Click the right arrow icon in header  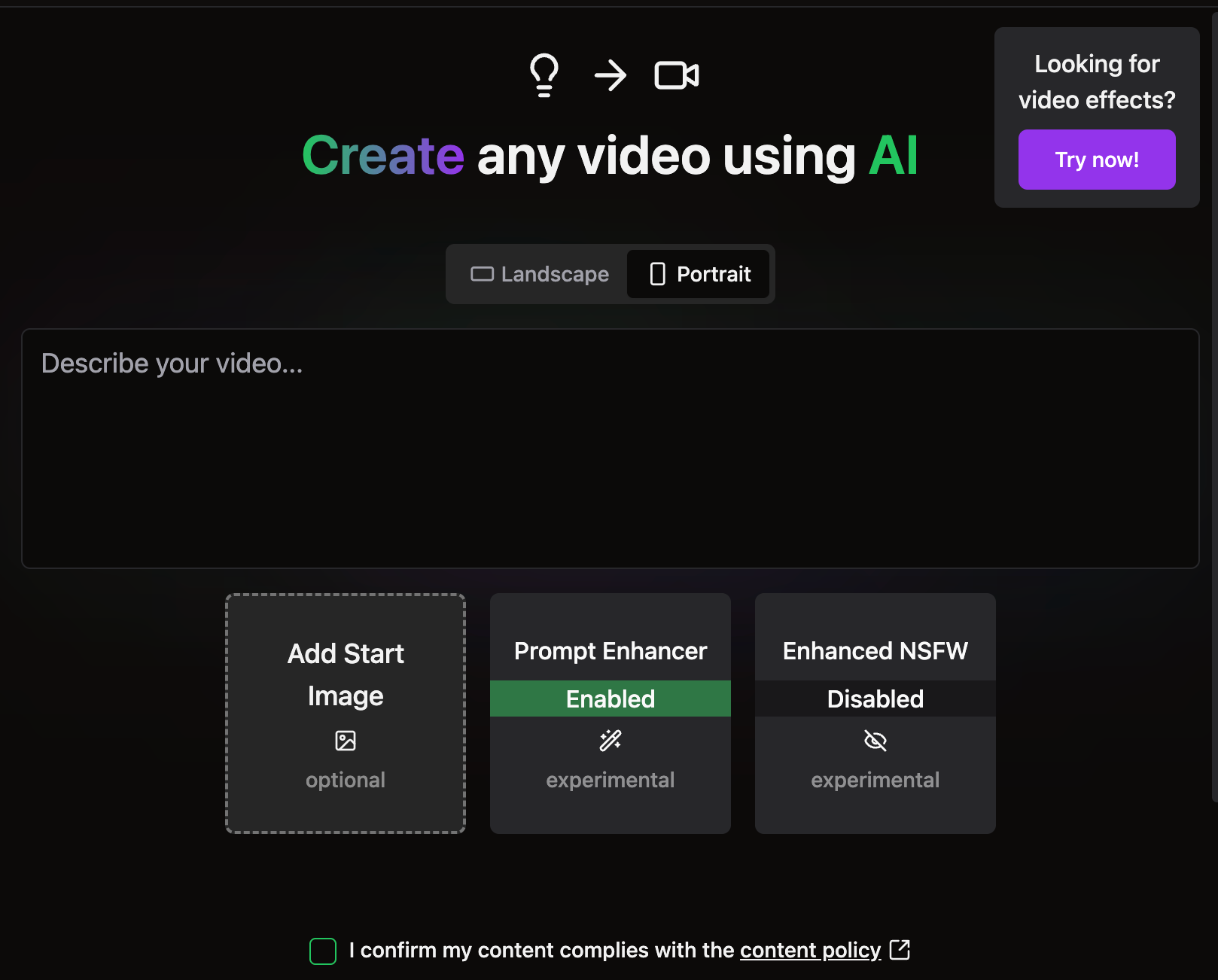click(610, 75)
